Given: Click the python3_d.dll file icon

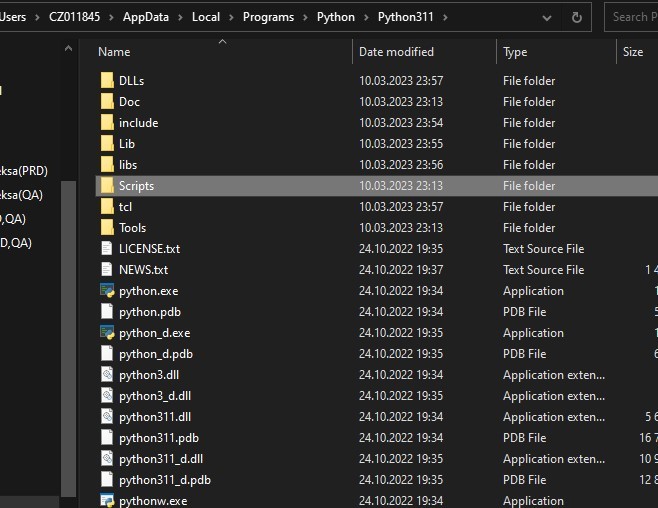Looking at the screenshot, I should (x=107, y=395).
